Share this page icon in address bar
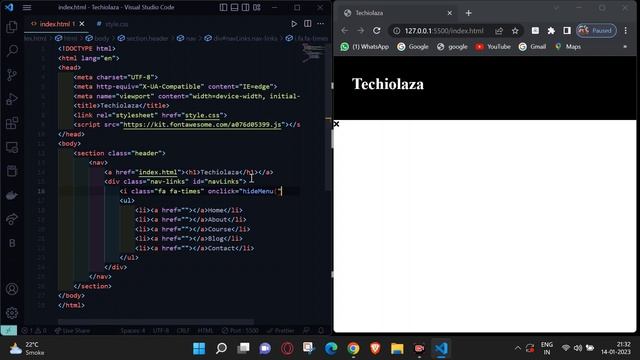Screen dimensions: 640x360 click(x=499, y=31)
